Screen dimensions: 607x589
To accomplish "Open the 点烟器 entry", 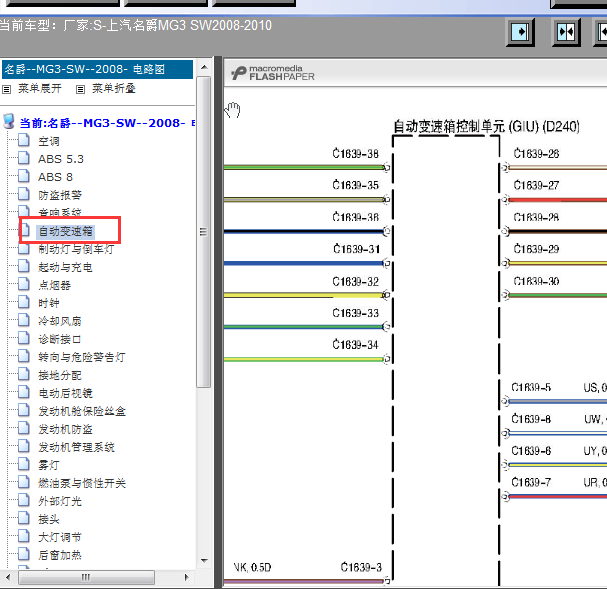I will [54, 285].
